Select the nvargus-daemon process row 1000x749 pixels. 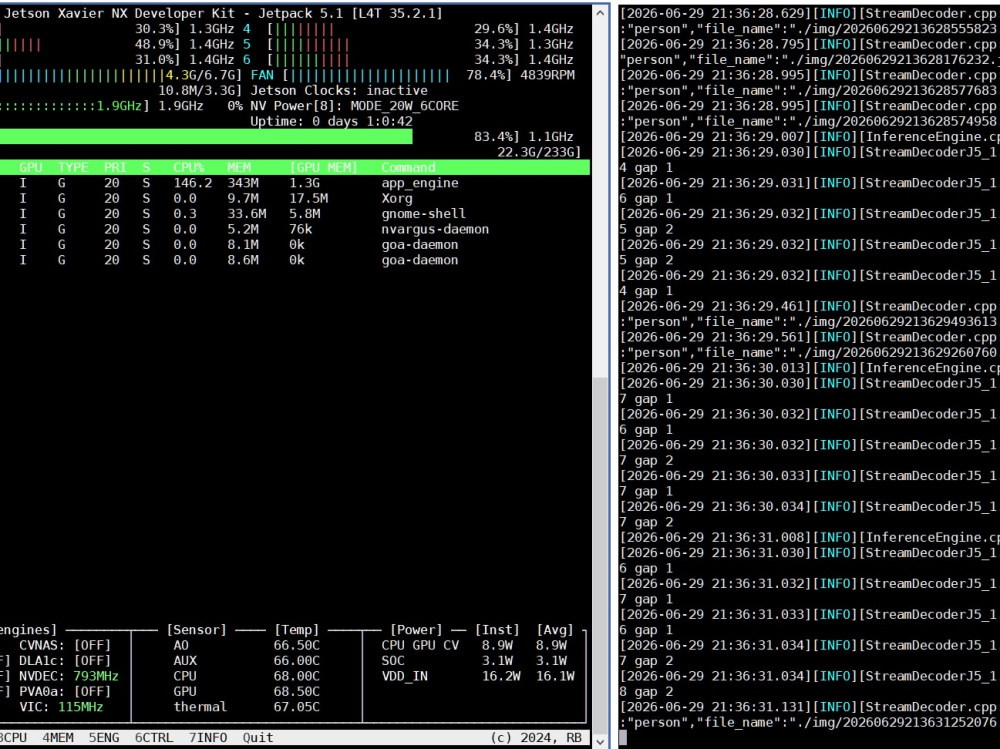pyautogui.click(x=295, y=229)
